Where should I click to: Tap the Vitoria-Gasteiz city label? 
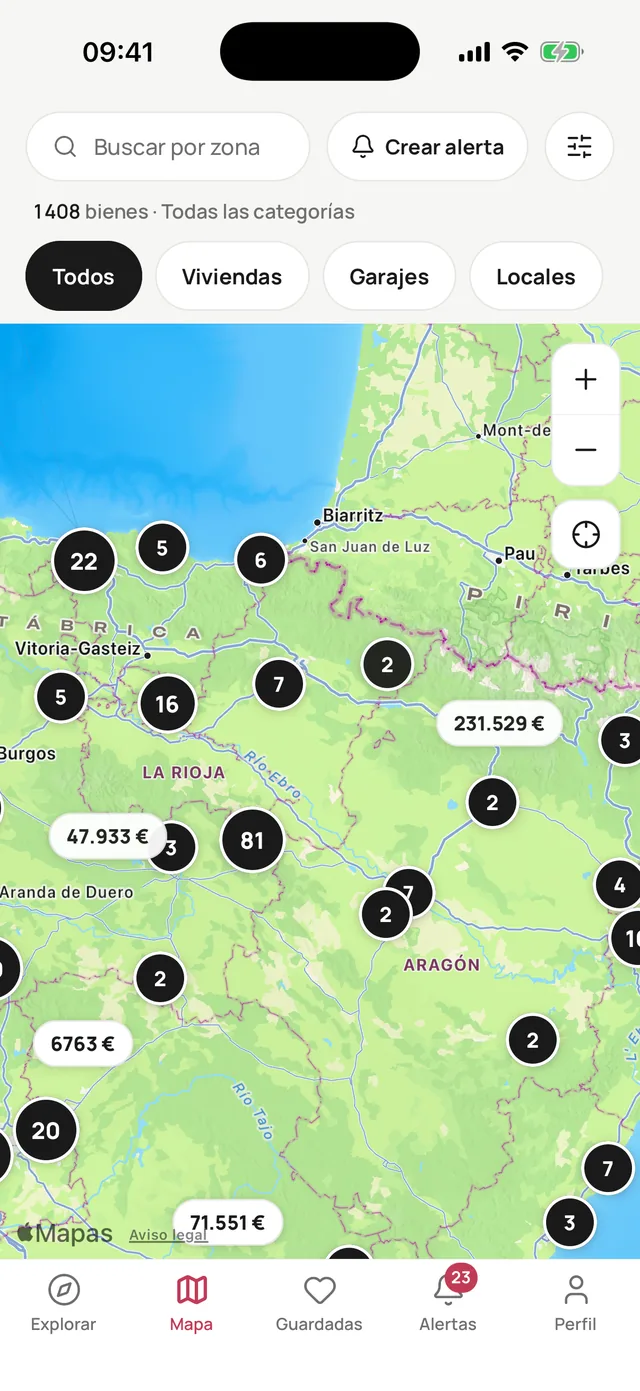point(78,648)
